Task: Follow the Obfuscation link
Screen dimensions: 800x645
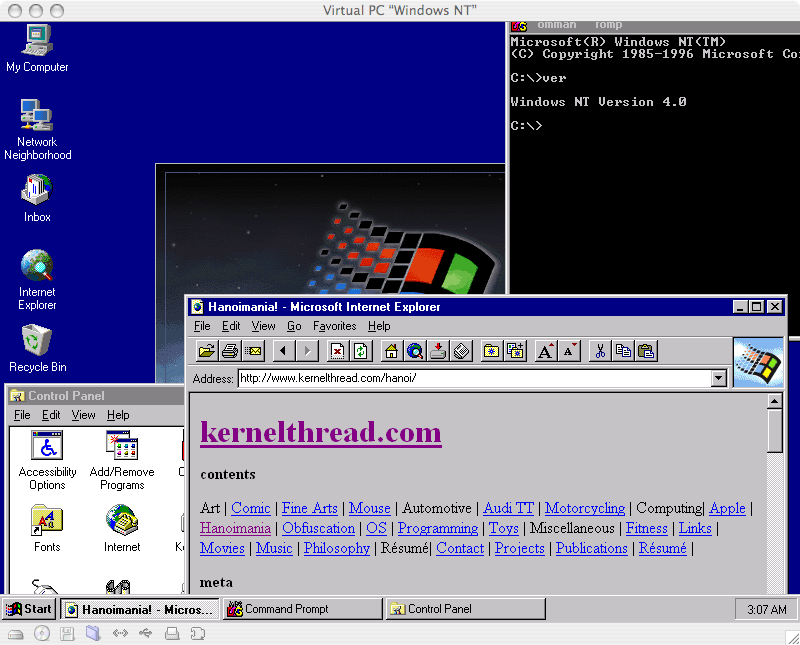Action: (318, 528)
